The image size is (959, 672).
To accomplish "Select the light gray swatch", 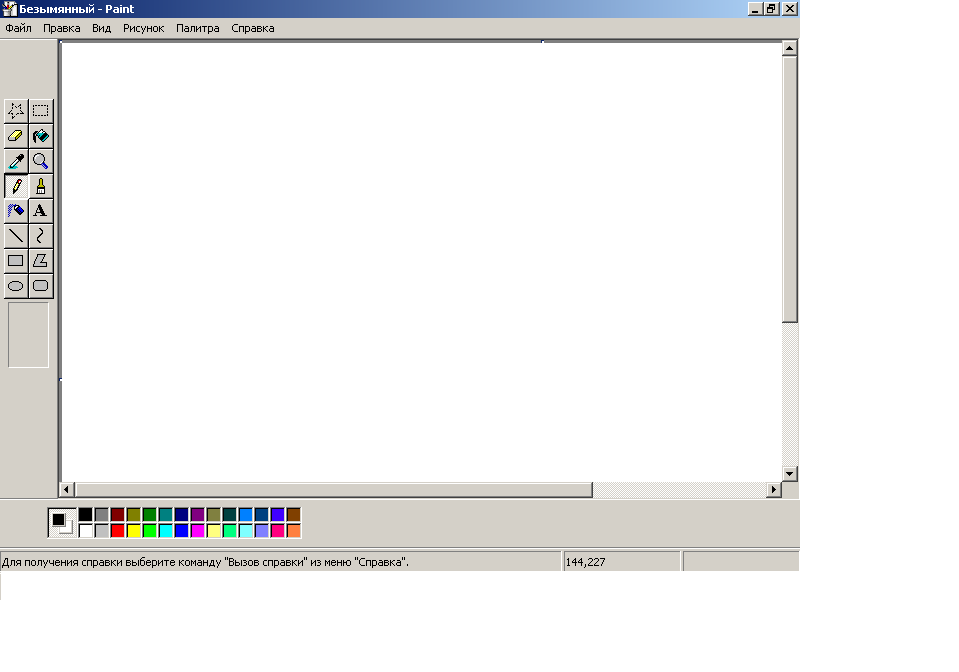I will click(102, 531).
